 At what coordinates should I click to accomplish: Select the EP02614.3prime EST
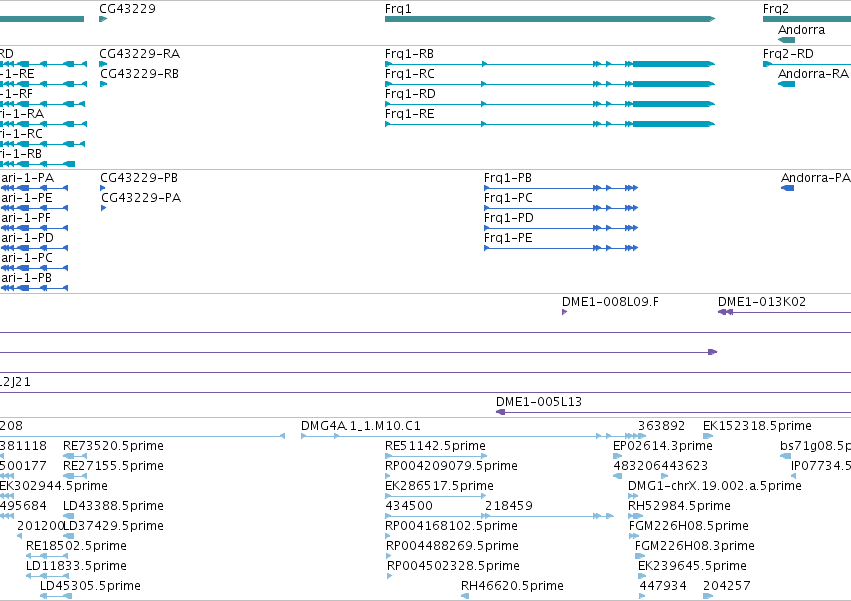618,456
